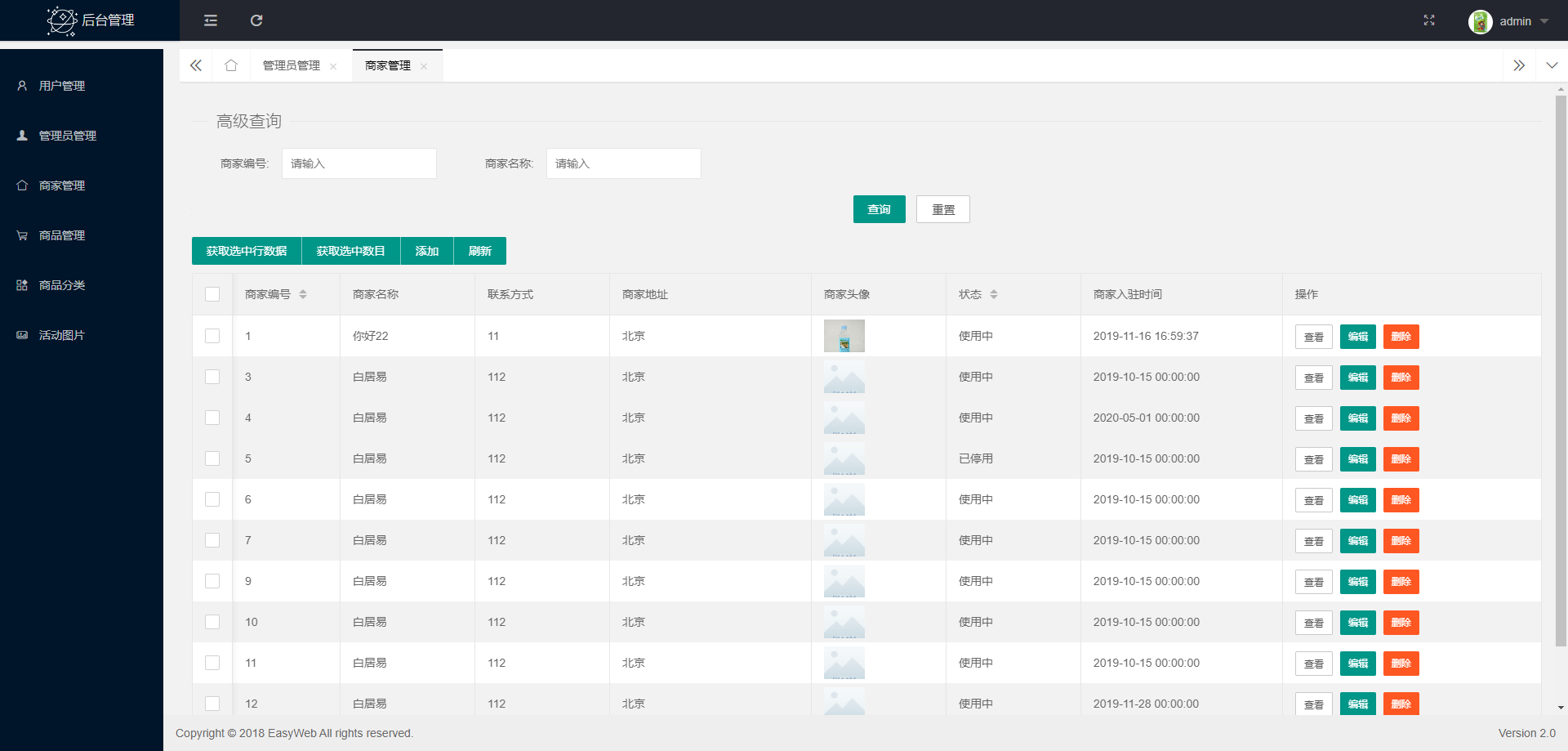Click the refresh icon in the top bar

[x=256, y=20]
